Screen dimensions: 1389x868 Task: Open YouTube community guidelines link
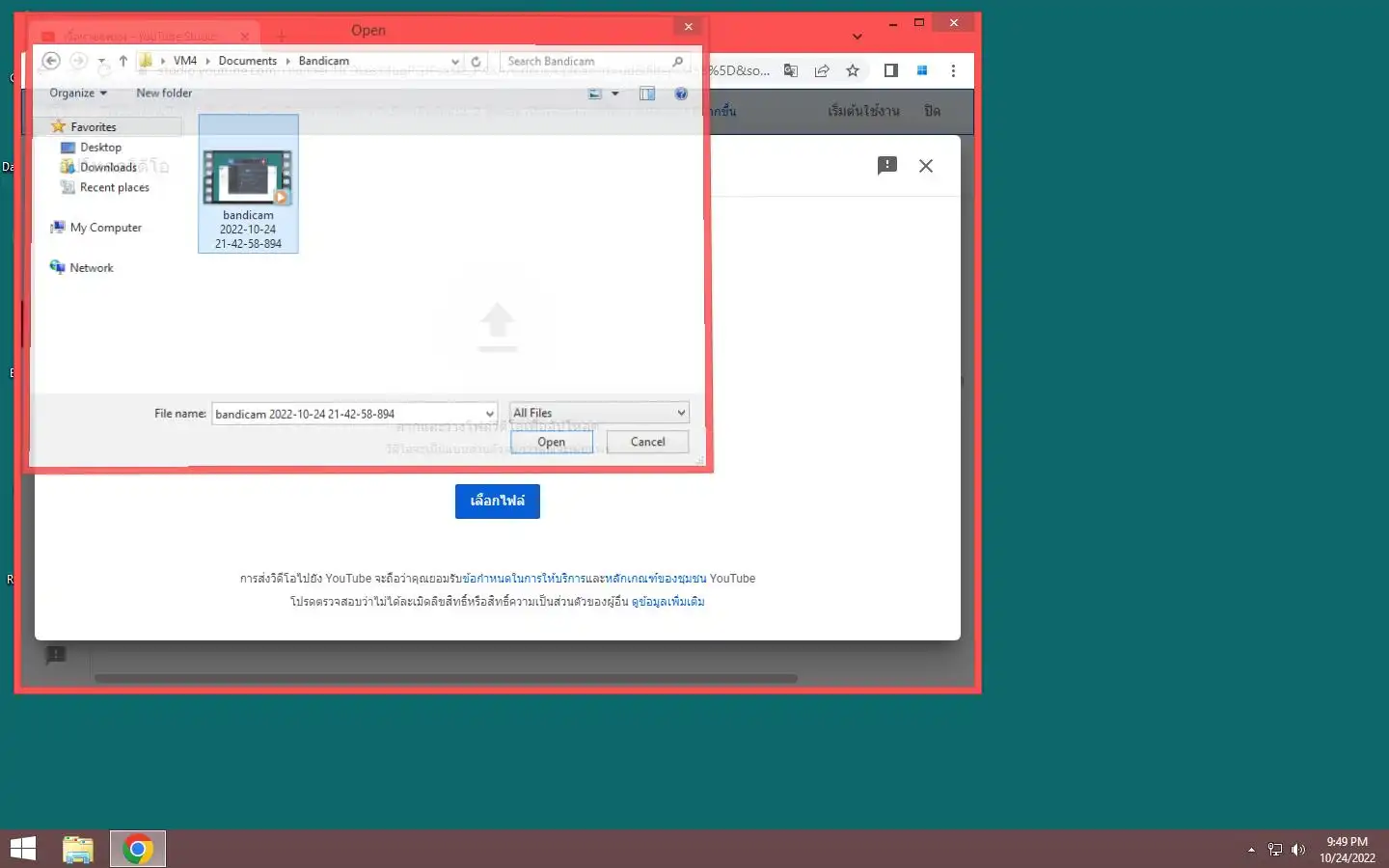coord(656,579)
